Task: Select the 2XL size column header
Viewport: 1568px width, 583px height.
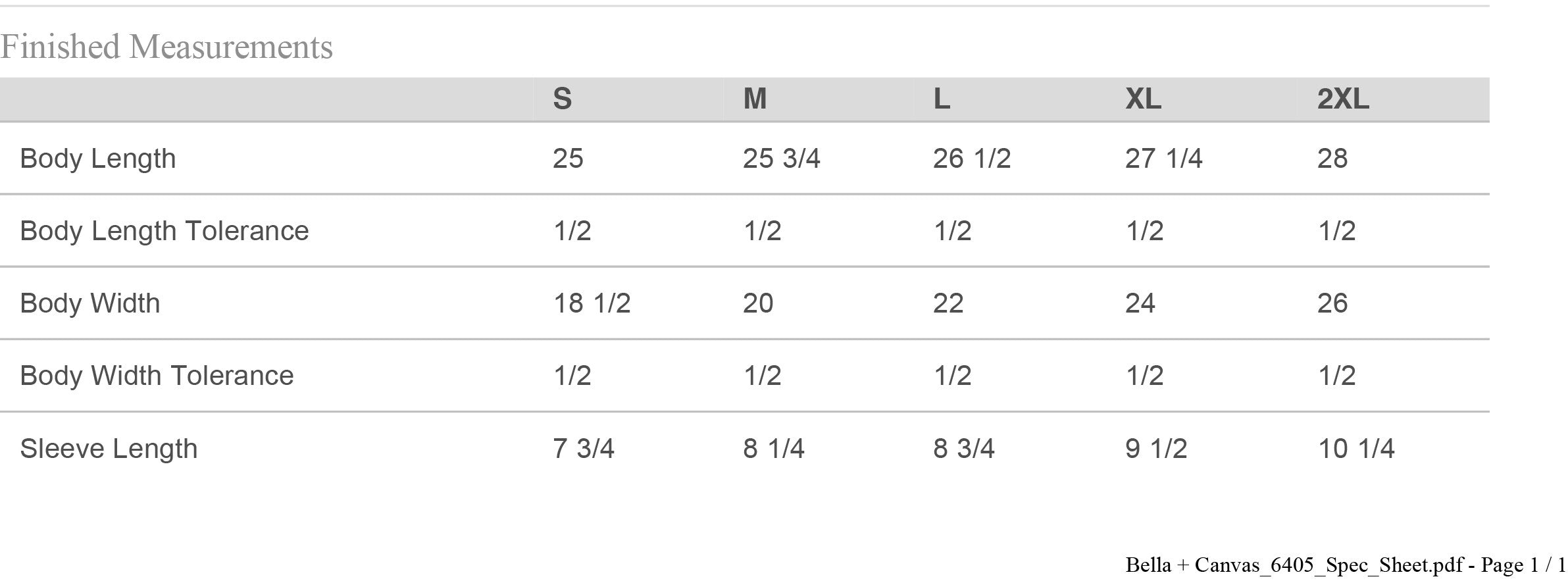Action: 1343,99
